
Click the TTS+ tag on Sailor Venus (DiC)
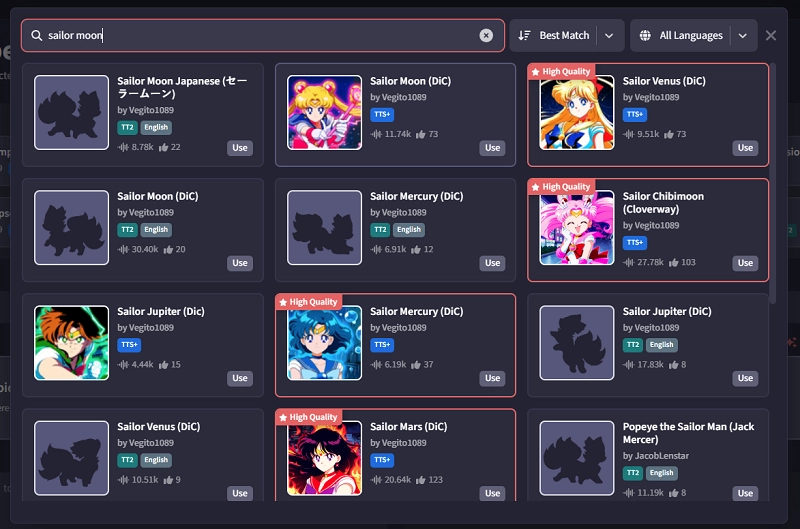point(635,114)
